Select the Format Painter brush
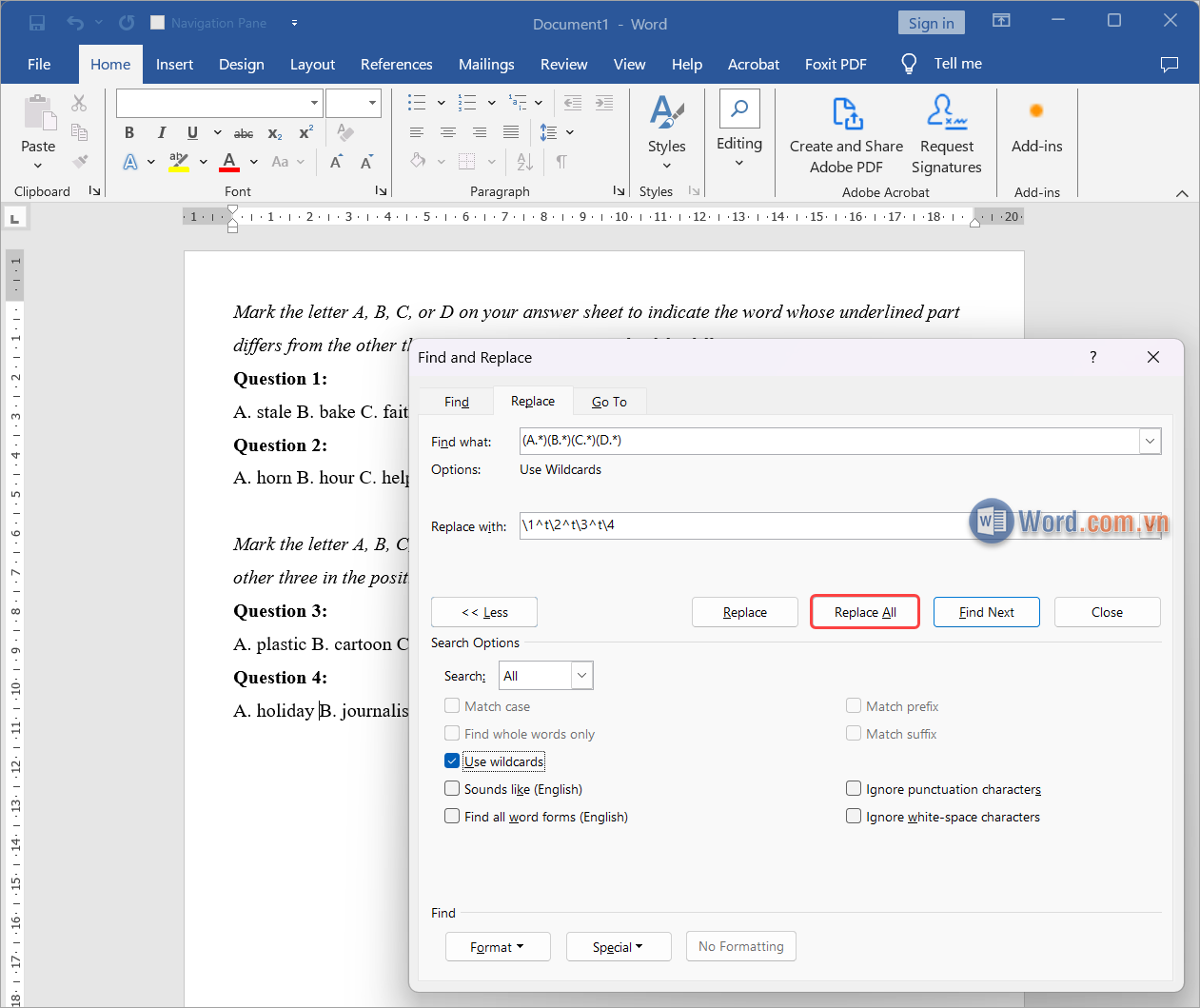 [x=79, y=162]
